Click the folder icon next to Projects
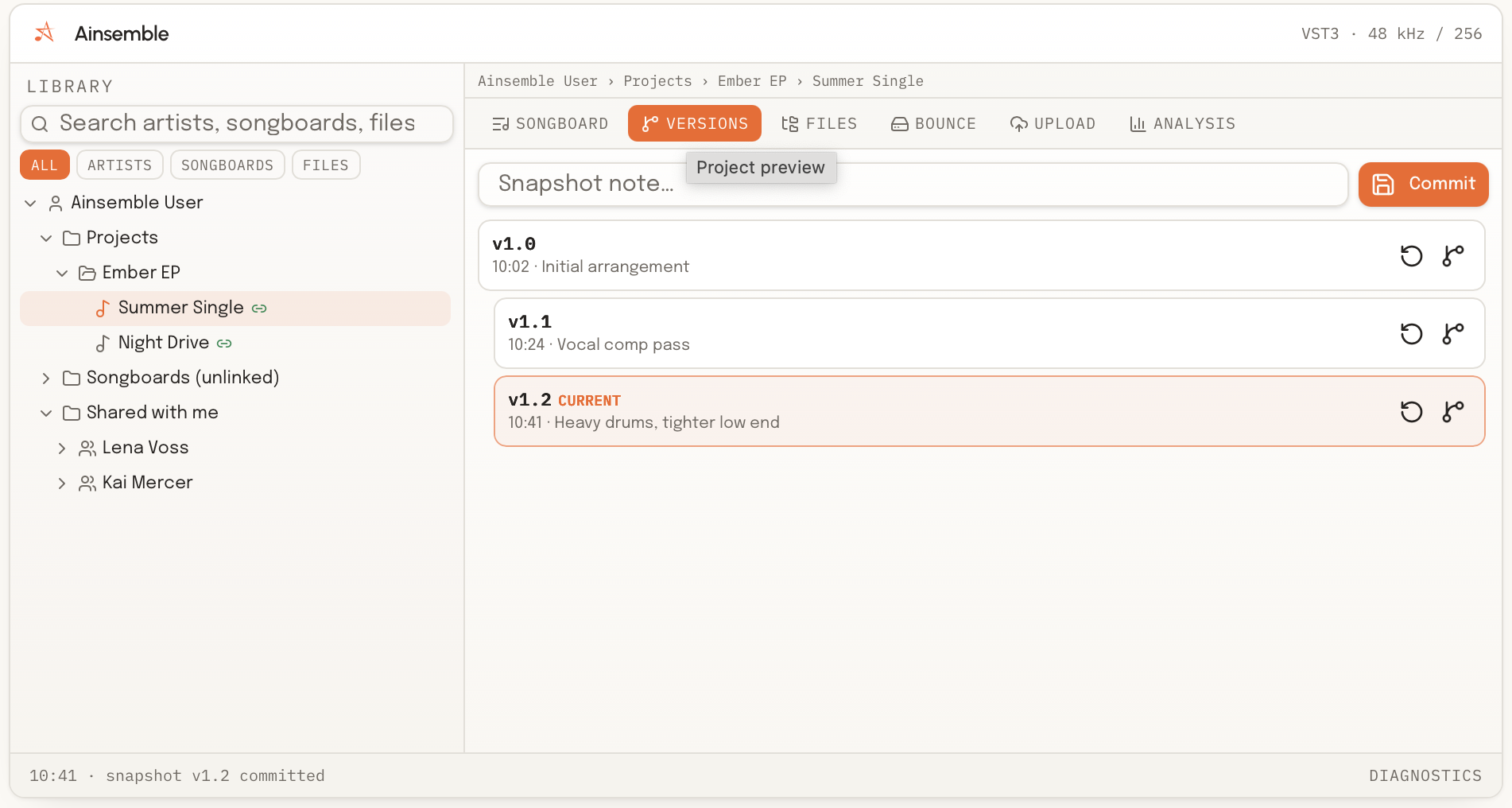This screenshot has height=808, width=1512. pos(72,239)
